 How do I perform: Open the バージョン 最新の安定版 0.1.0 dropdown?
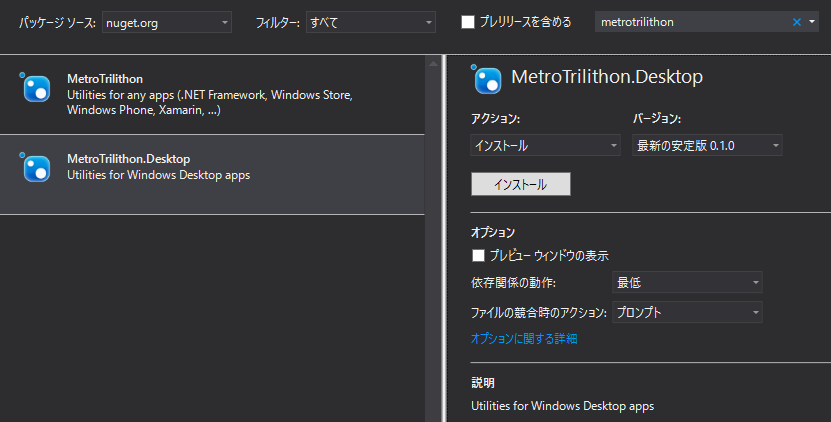707,145
